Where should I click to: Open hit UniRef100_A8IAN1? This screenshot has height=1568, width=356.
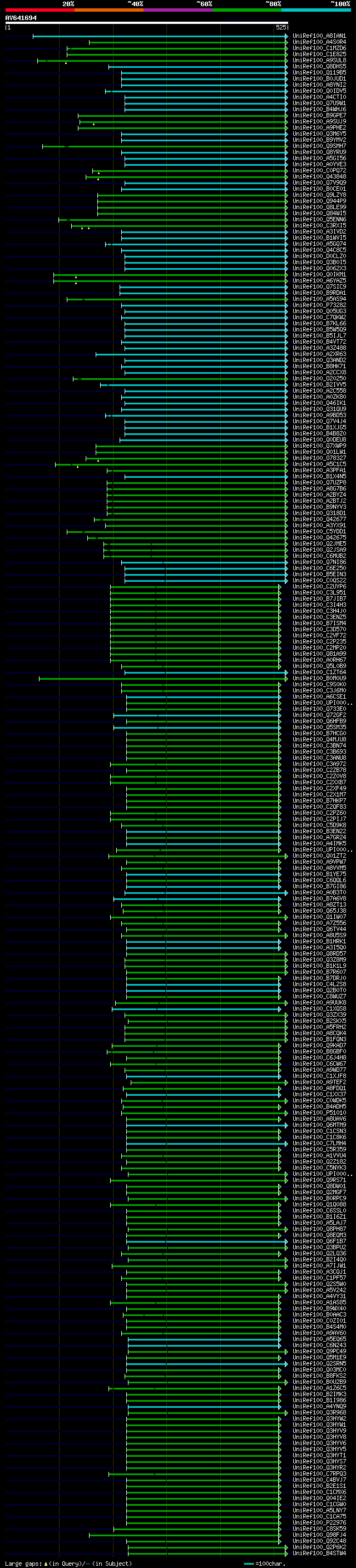click(x=319, y=36)
